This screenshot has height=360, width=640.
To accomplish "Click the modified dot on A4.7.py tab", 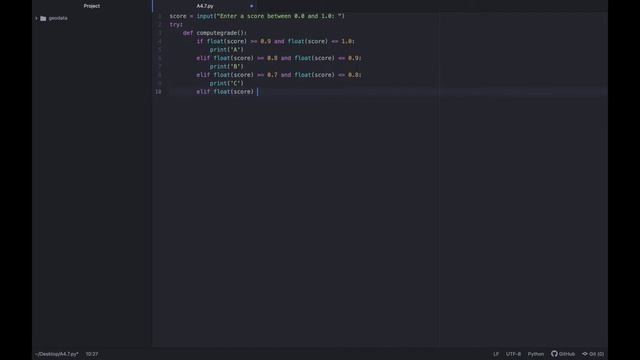I will point(251,6).
